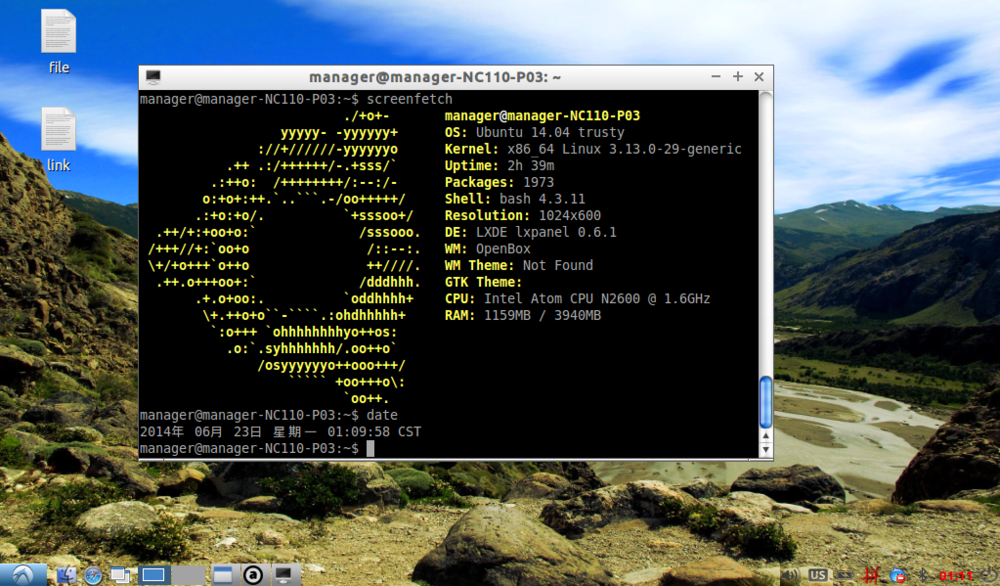Click the 'DE: LXDE lxpanel 0.6.1' line
Image resolution: width=1000 pixels, height=586 pixels.
(x=531, y=231)
